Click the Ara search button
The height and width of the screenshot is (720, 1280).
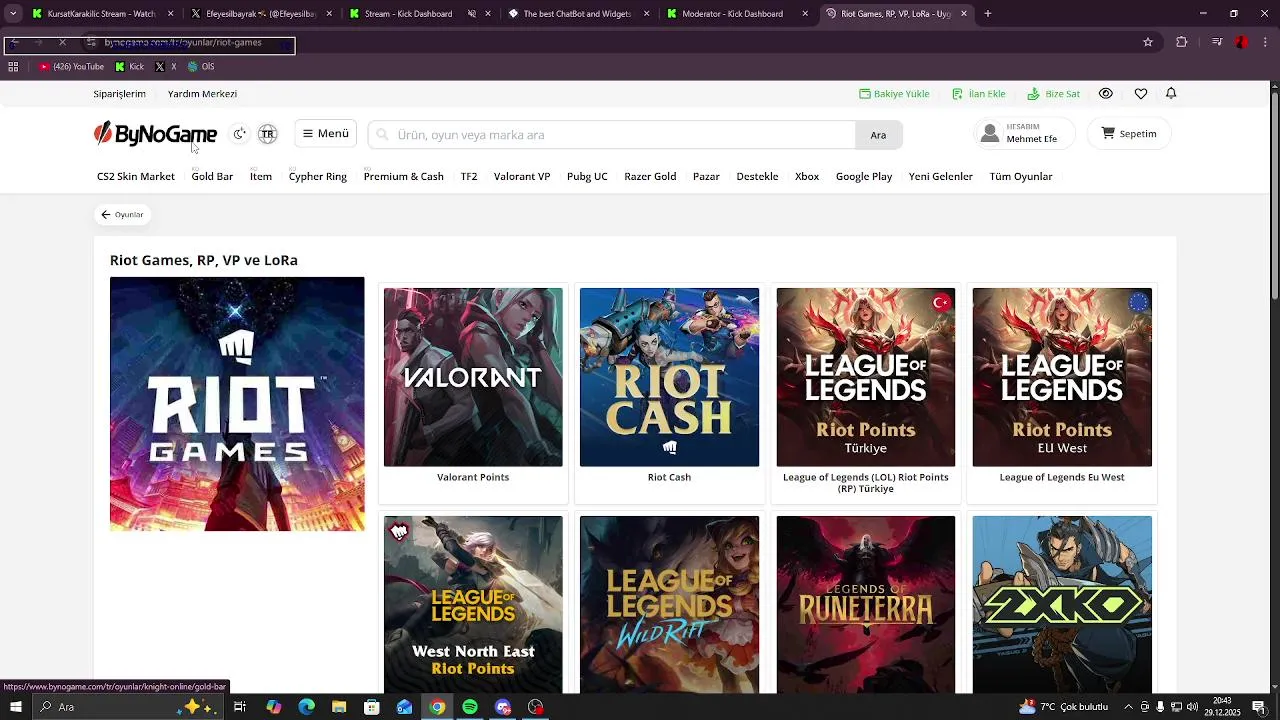tap(878, 135)
